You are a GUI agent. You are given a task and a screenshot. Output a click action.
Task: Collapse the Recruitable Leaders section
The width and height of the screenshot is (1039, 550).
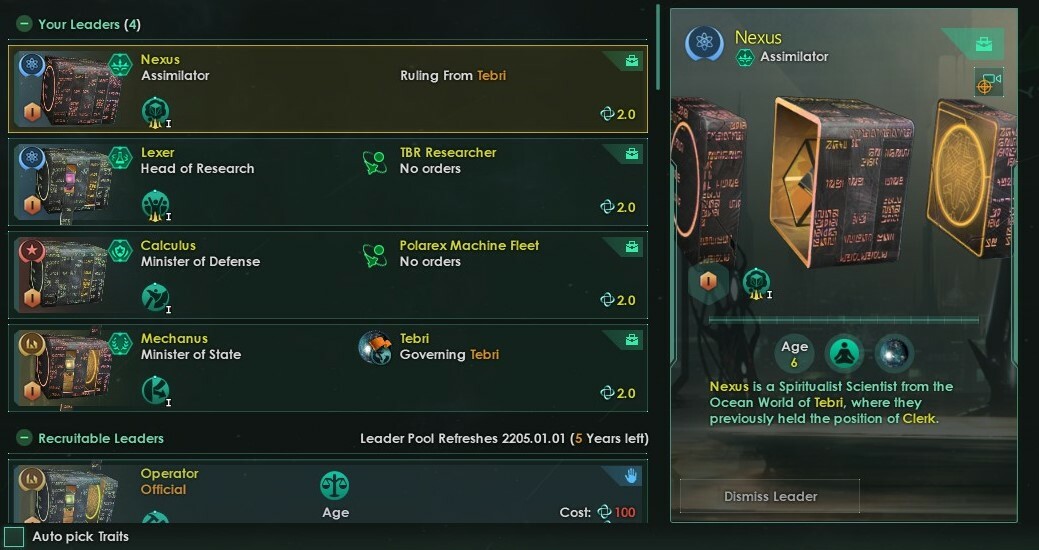point(24,438)
